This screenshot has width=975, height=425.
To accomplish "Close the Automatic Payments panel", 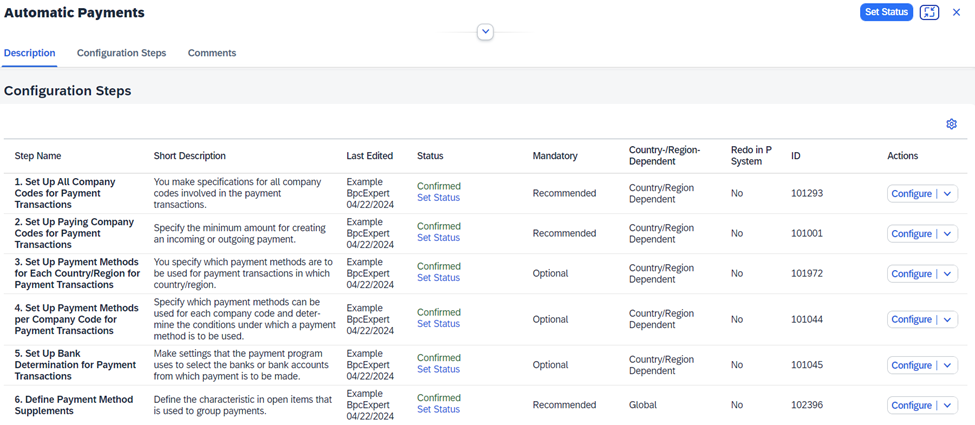I will (956, 12).
